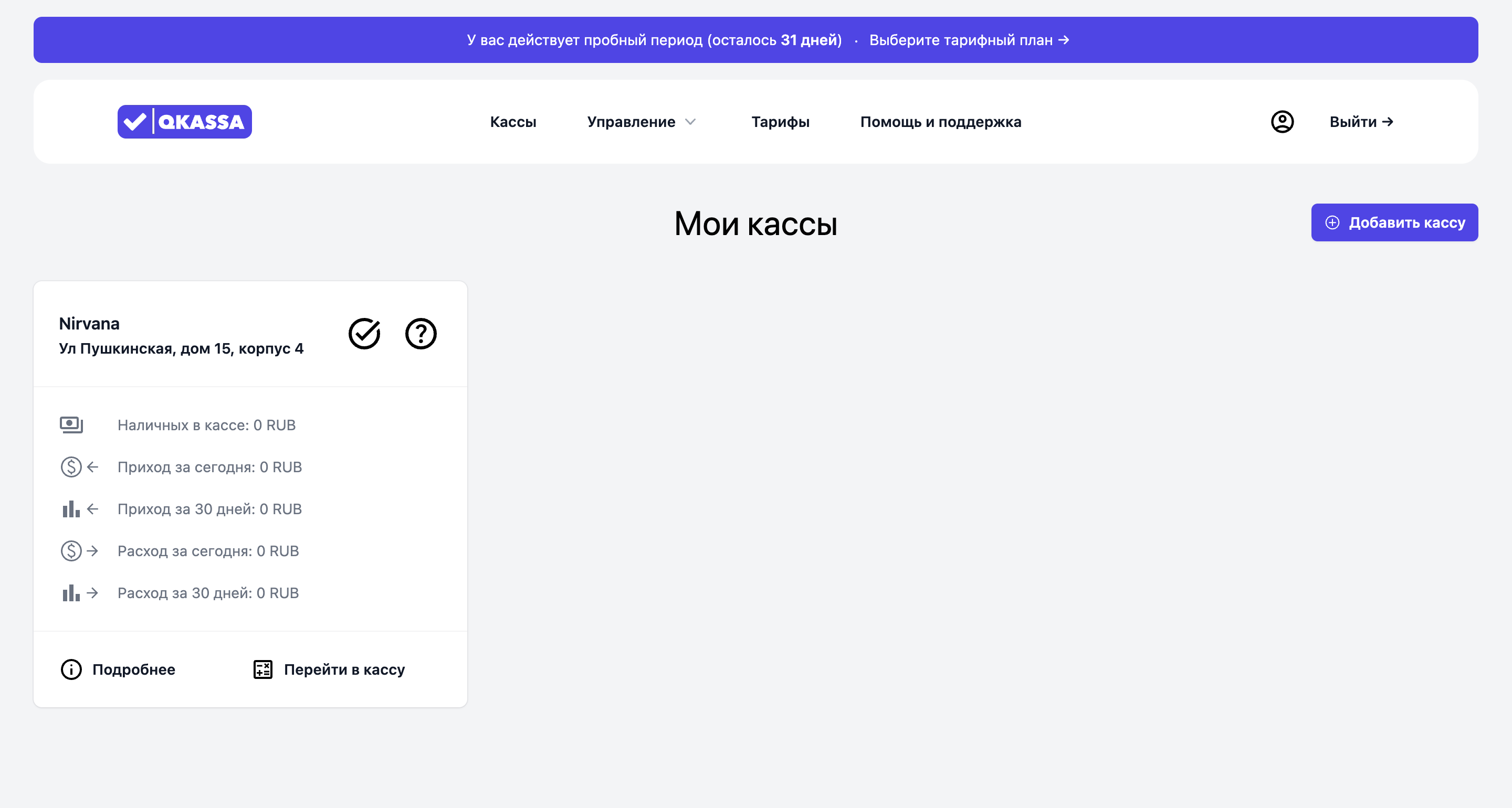1512x808 pixels.
Task: Open the Кассы menu item
Action: (x=513, y=122)
